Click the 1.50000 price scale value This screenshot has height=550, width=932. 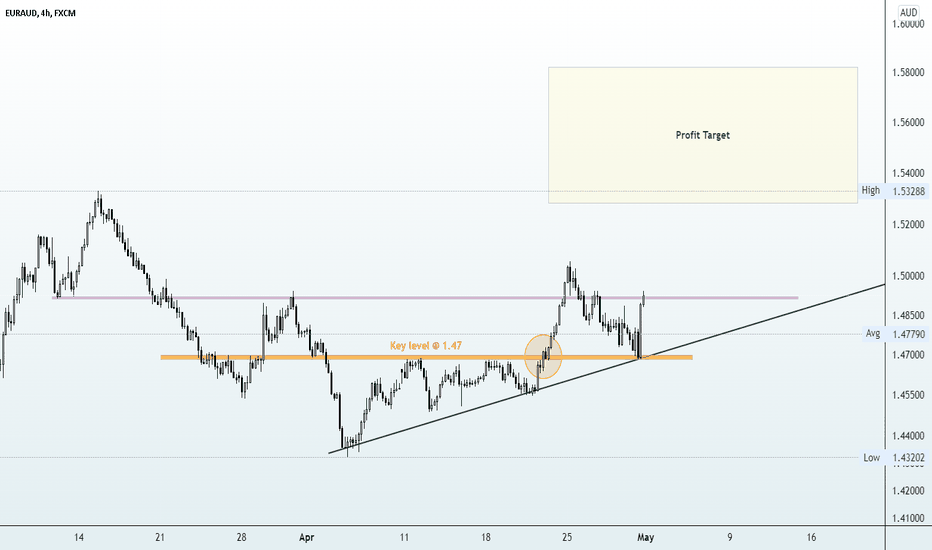click(x=908, y=276)
